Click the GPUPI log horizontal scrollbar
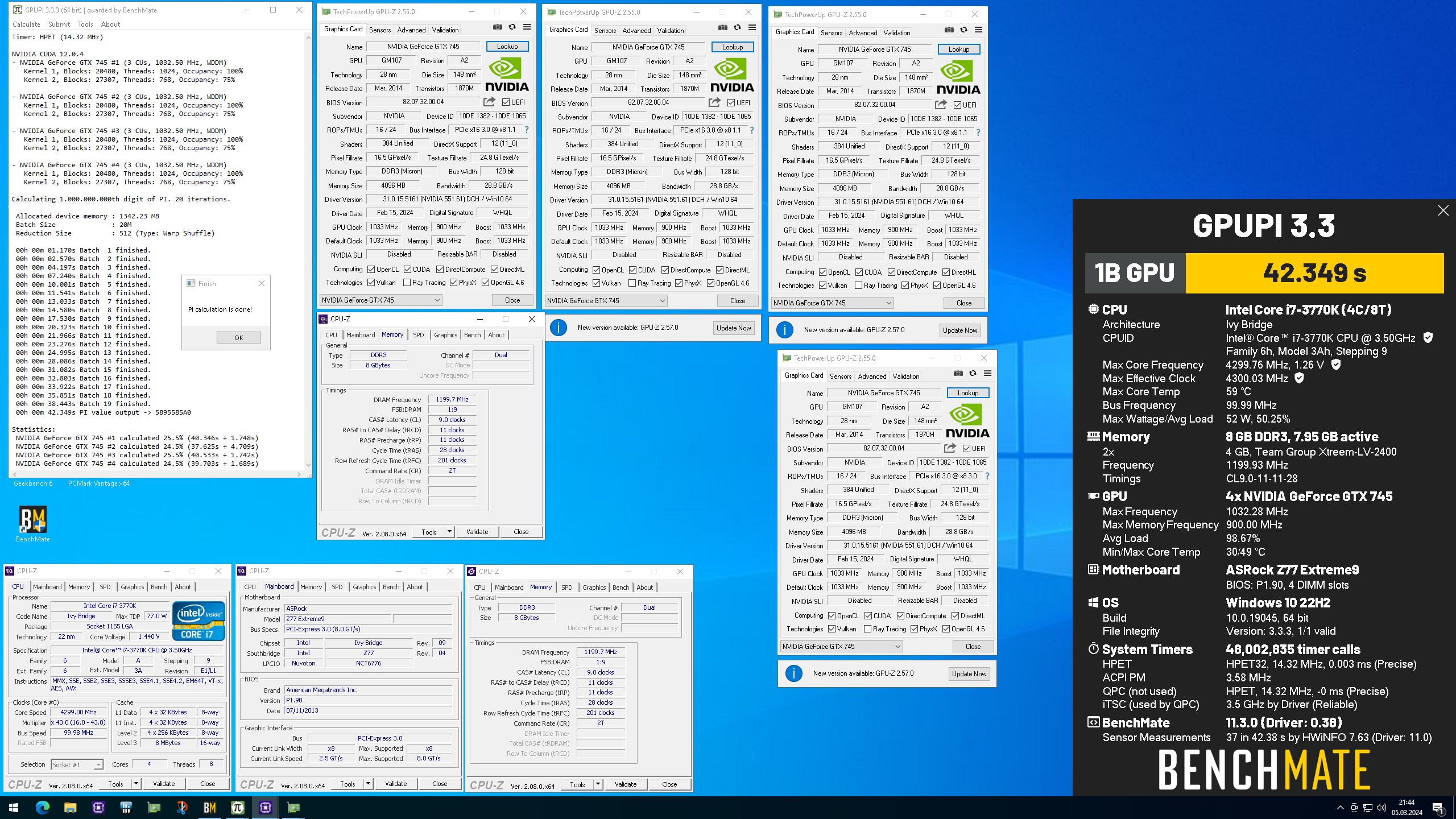The image size is (1456, 819). 156,474
